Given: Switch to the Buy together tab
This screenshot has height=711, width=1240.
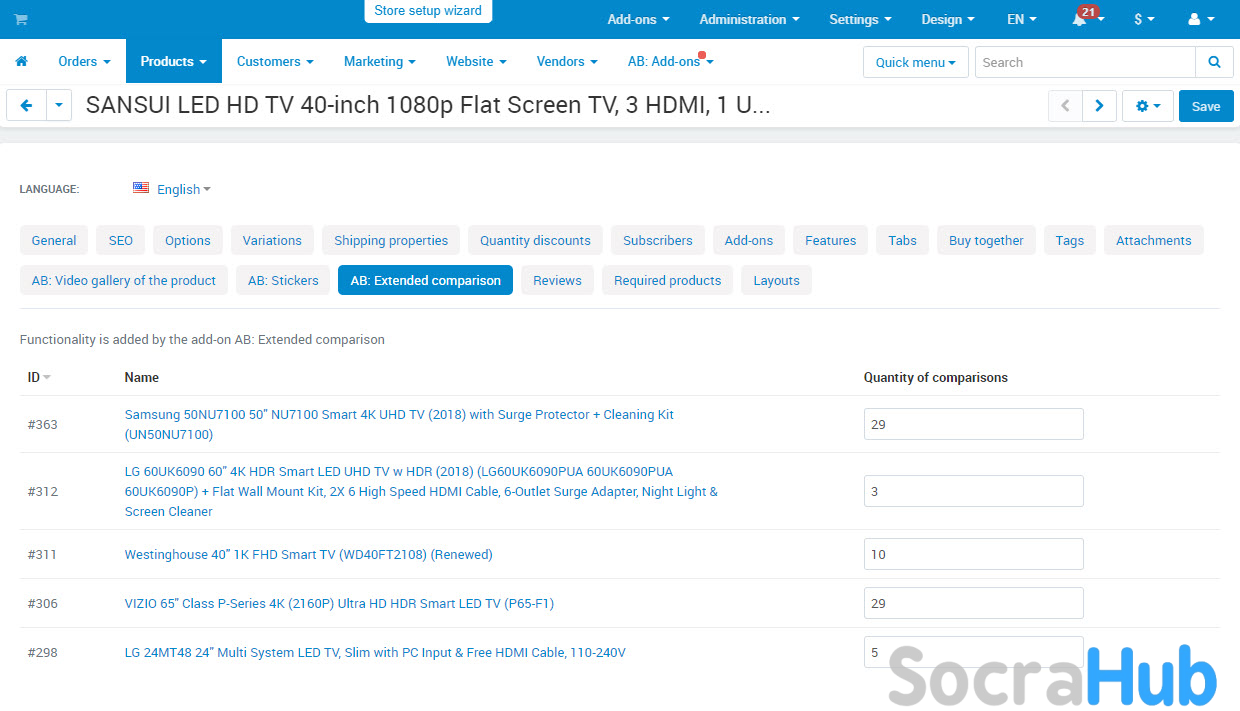Looking at the screenshot, I should tap(986, 240).
